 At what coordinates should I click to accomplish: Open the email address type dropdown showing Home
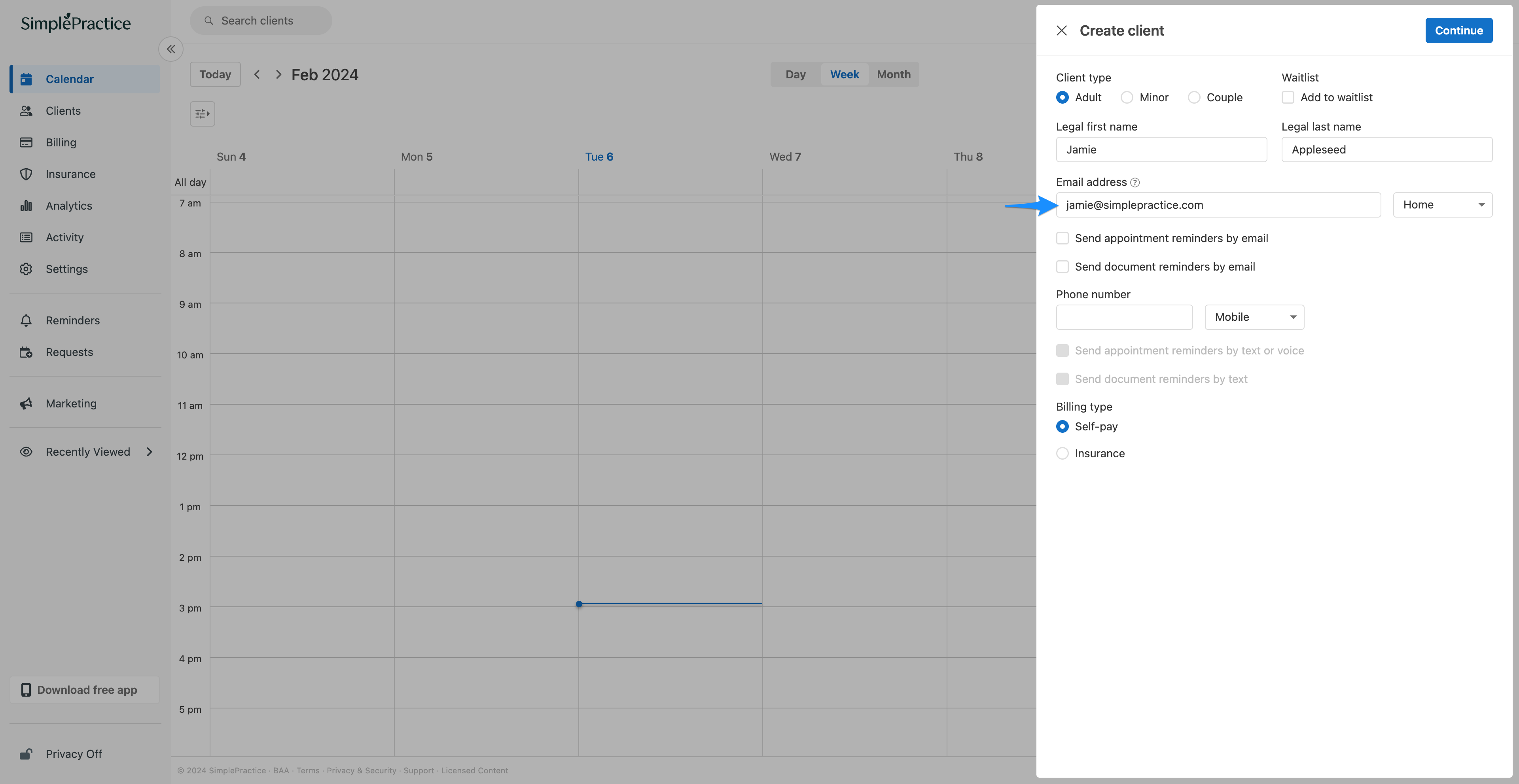coord(1442,205)
